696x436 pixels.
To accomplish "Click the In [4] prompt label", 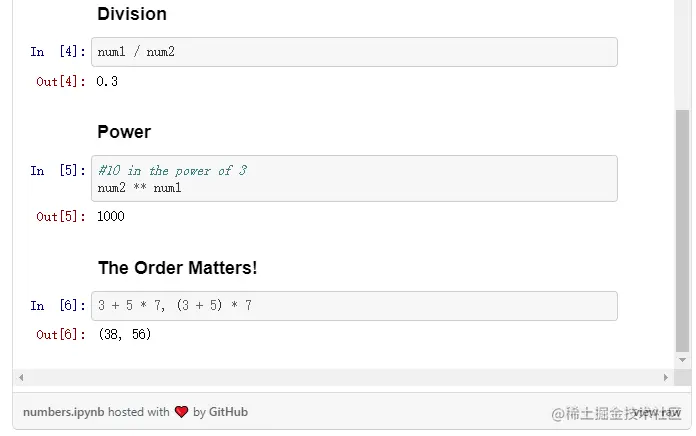I will pos(58,52).
